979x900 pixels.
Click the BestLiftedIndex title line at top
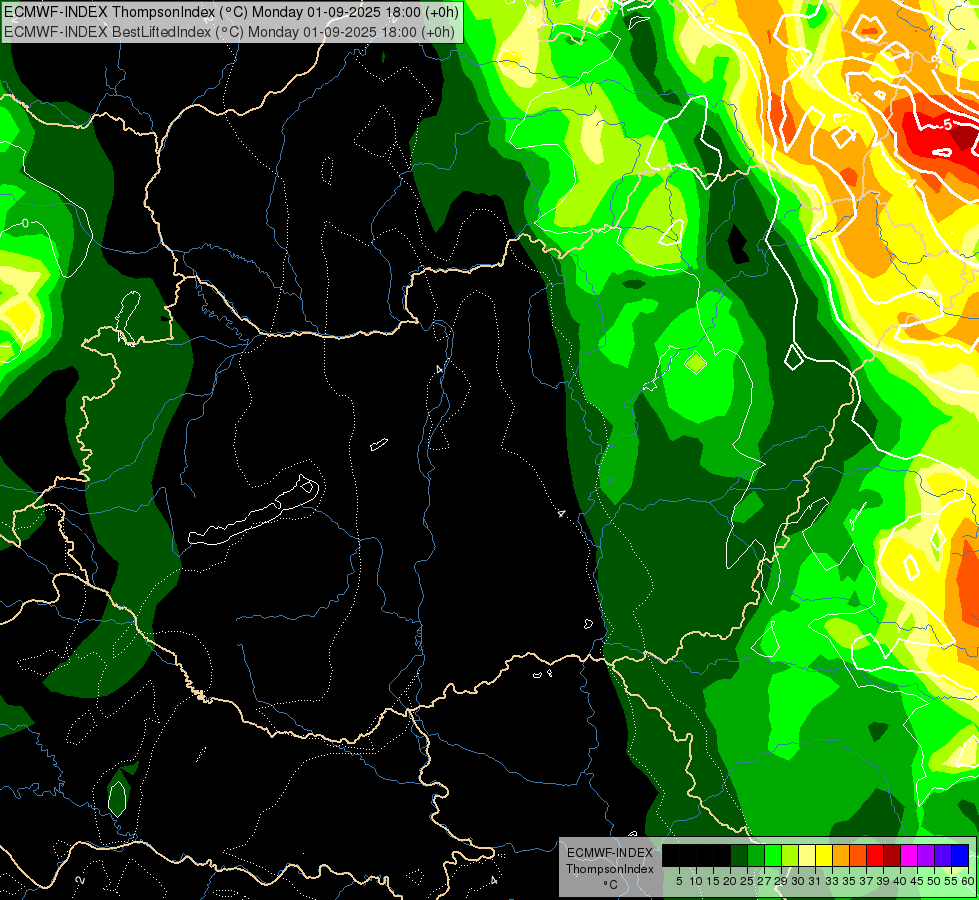click(x=229, y=32)
